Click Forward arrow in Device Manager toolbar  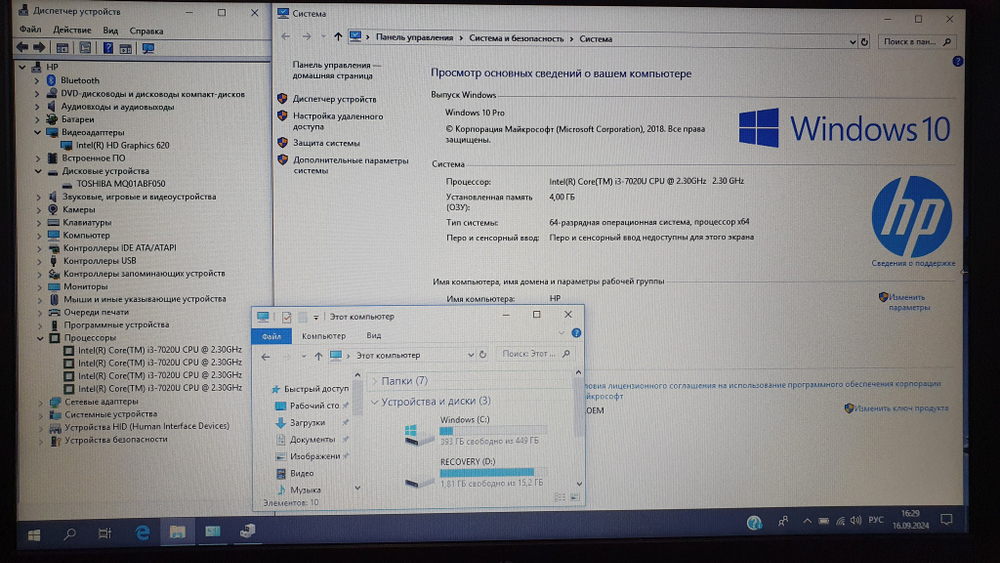click(39, 48)
